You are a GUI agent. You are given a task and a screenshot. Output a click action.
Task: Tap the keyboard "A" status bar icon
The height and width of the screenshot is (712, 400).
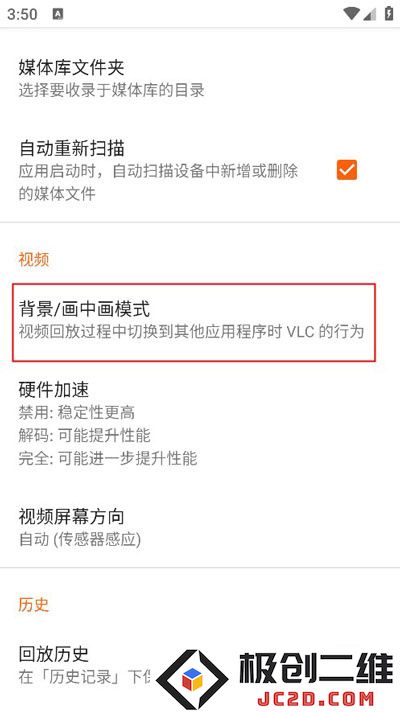pos(58,14)
